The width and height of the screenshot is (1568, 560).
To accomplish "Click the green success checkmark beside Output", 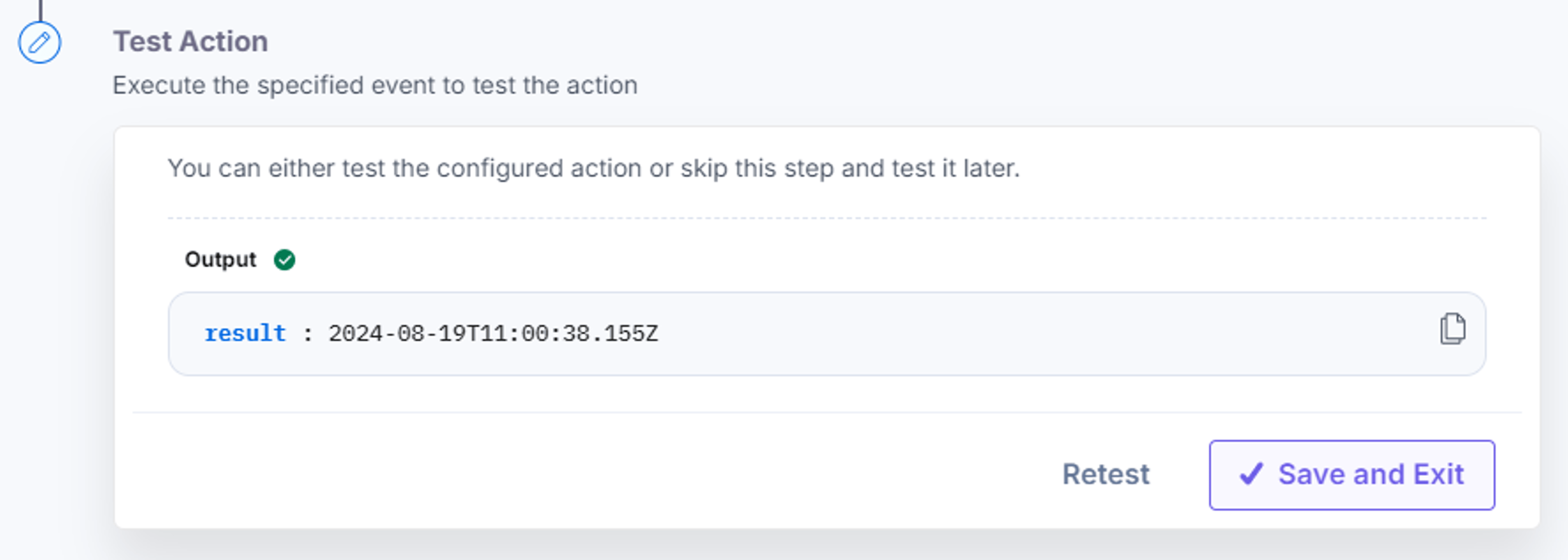I will (284, 260).
